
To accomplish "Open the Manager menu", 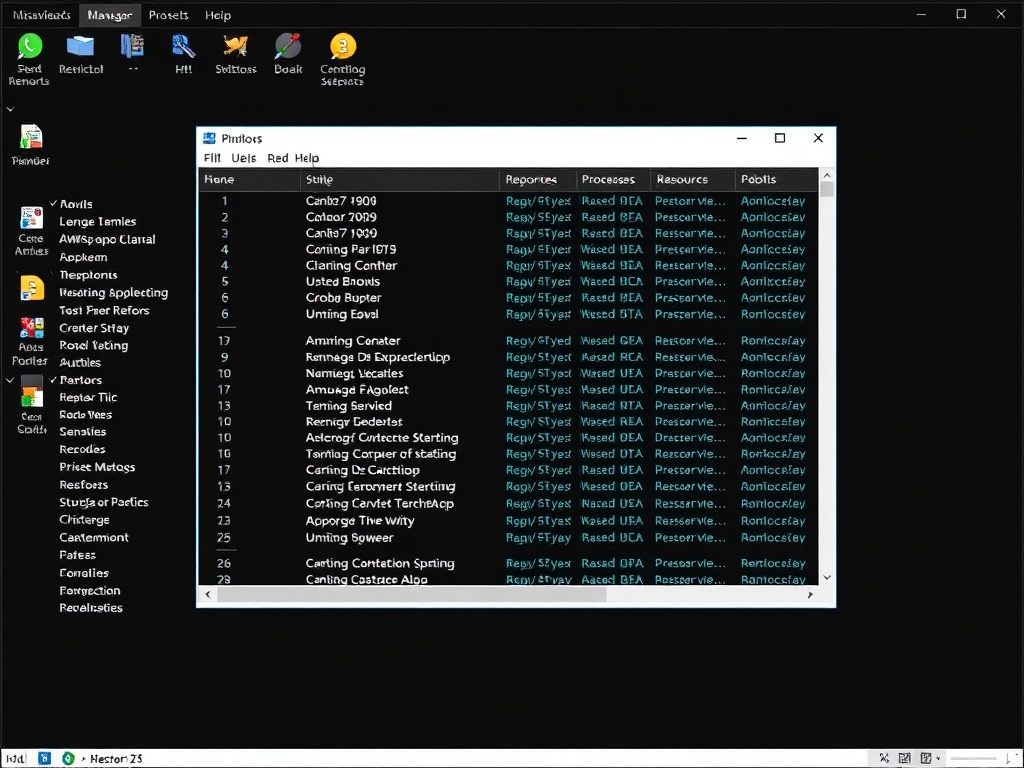I will (x=109, y=15).
